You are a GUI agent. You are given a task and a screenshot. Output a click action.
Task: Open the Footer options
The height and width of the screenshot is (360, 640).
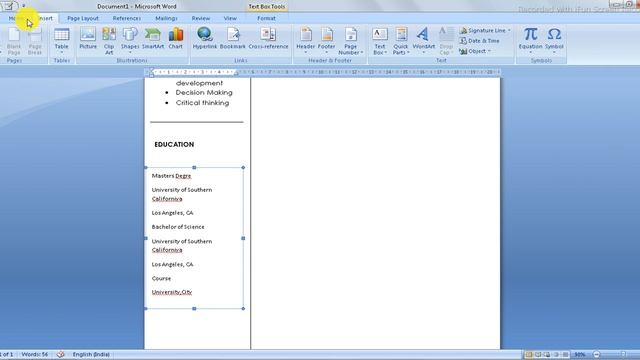click(327, 41)
